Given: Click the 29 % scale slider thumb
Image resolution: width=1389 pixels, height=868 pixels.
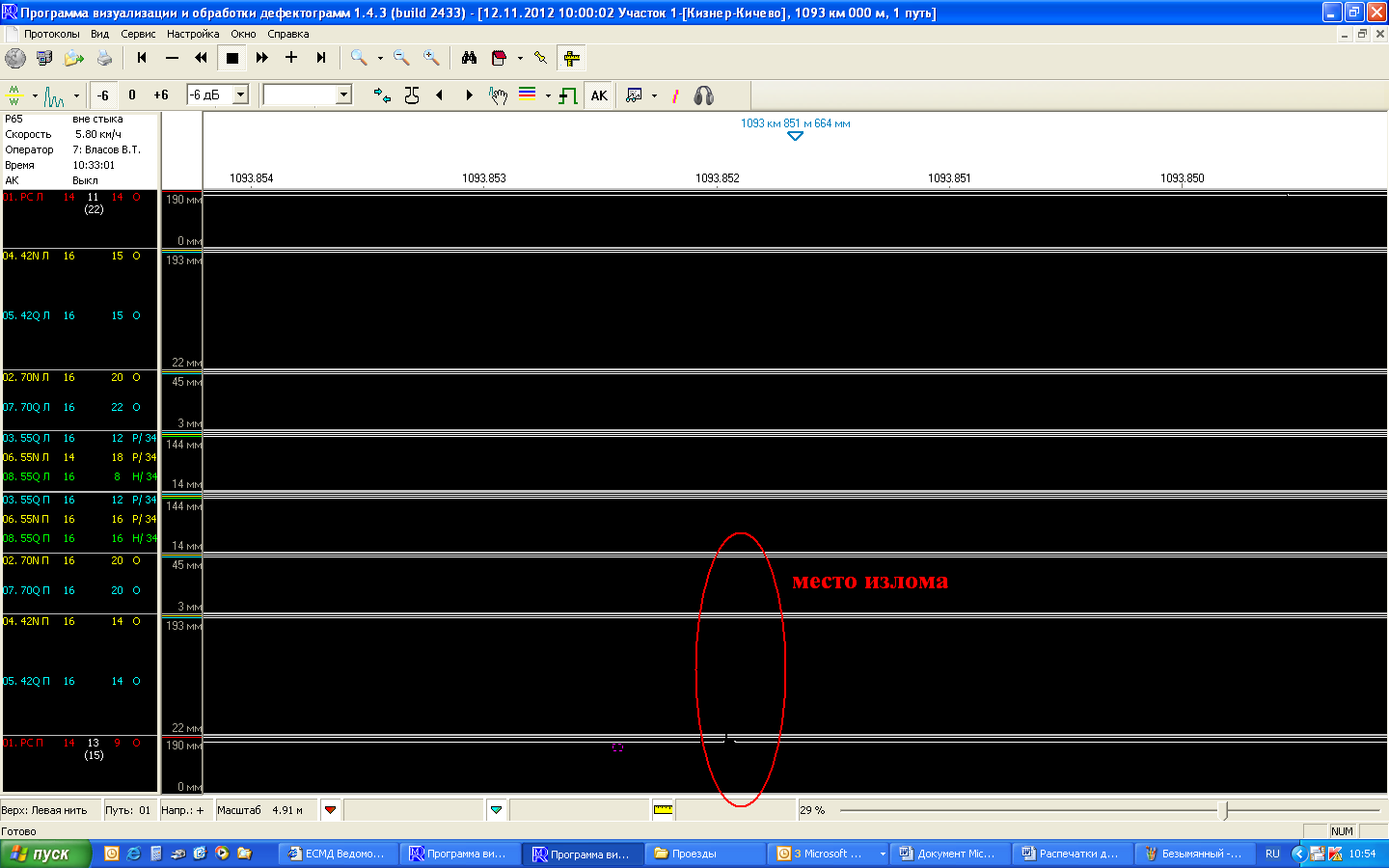Looking at the screenshot, I should click(1226, 810).
